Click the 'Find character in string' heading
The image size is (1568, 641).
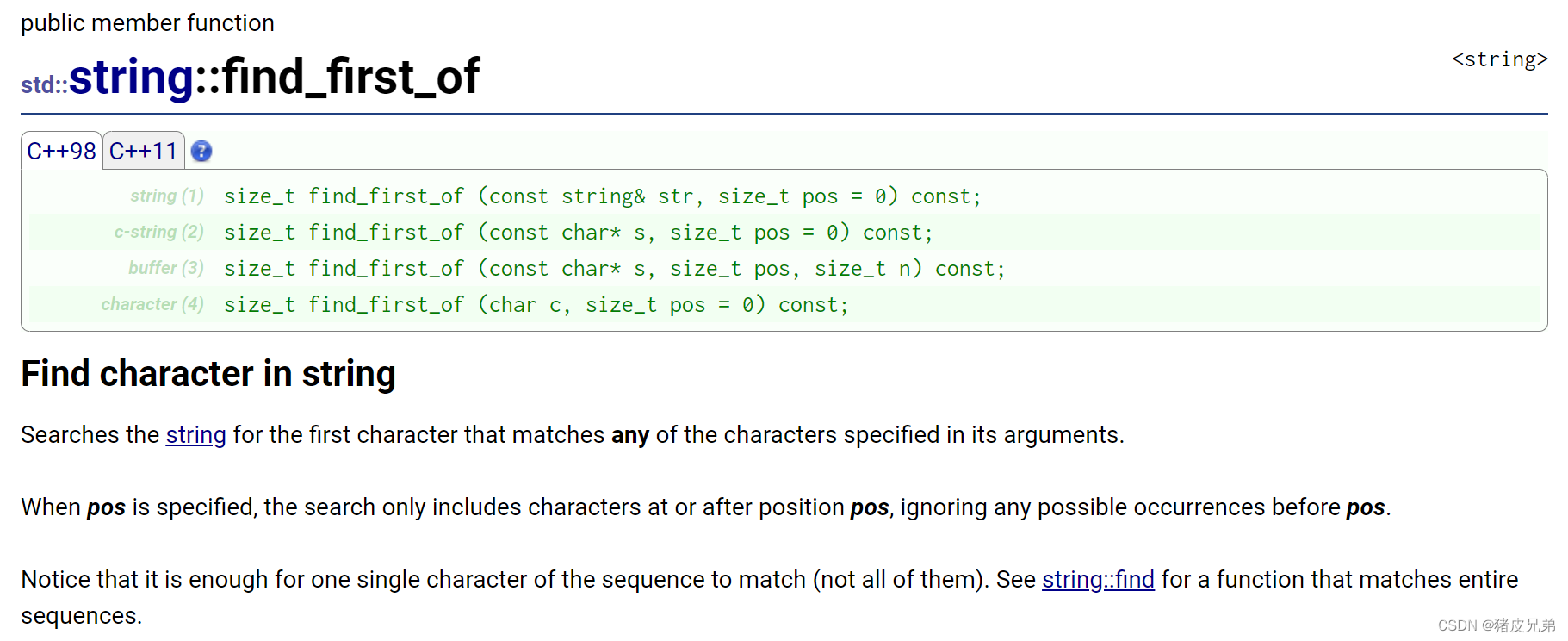pyautogui.click(x=208, y=374)
